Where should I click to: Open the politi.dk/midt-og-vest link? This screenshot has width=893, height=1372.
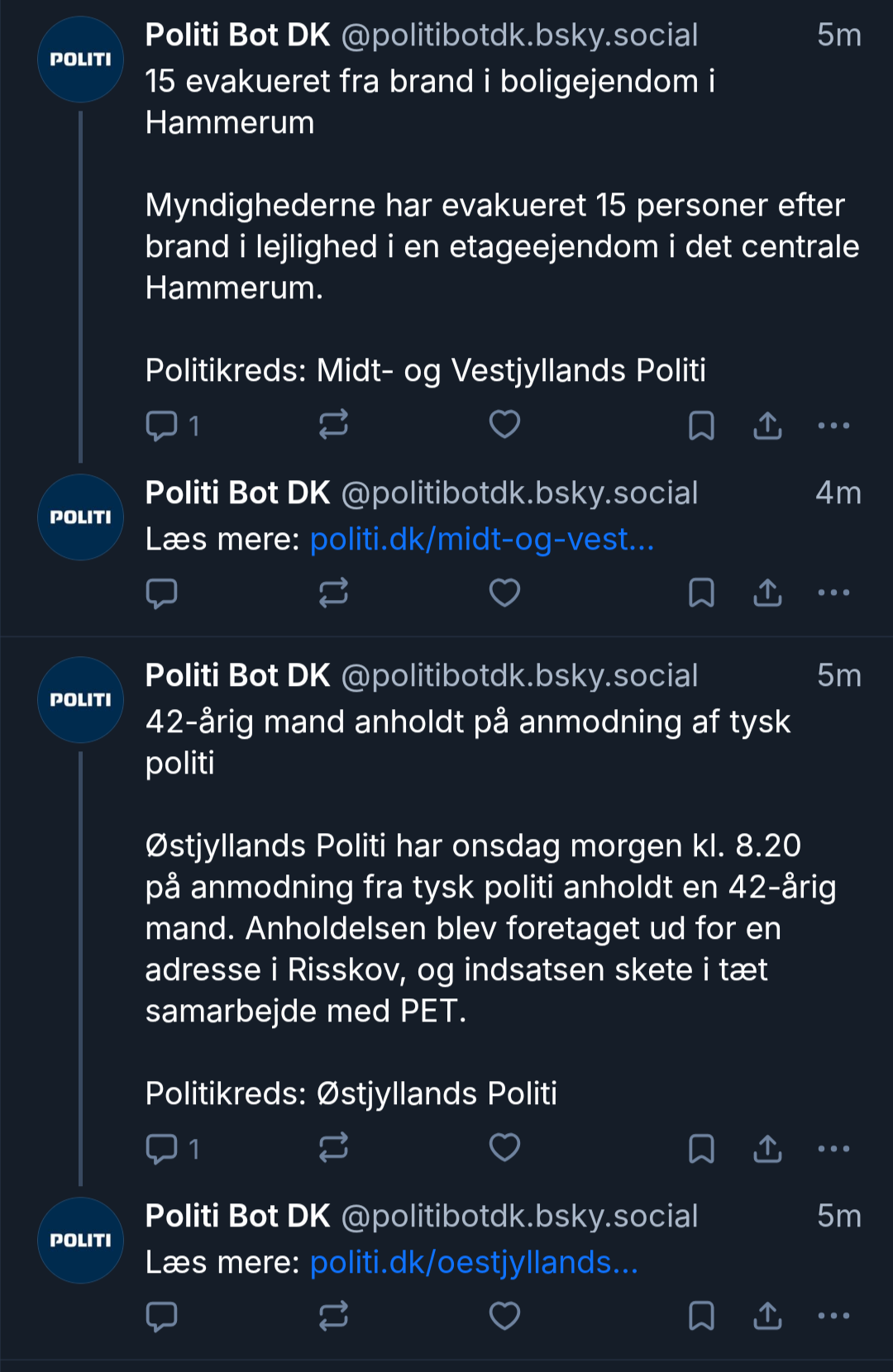[x=482, y=540]
